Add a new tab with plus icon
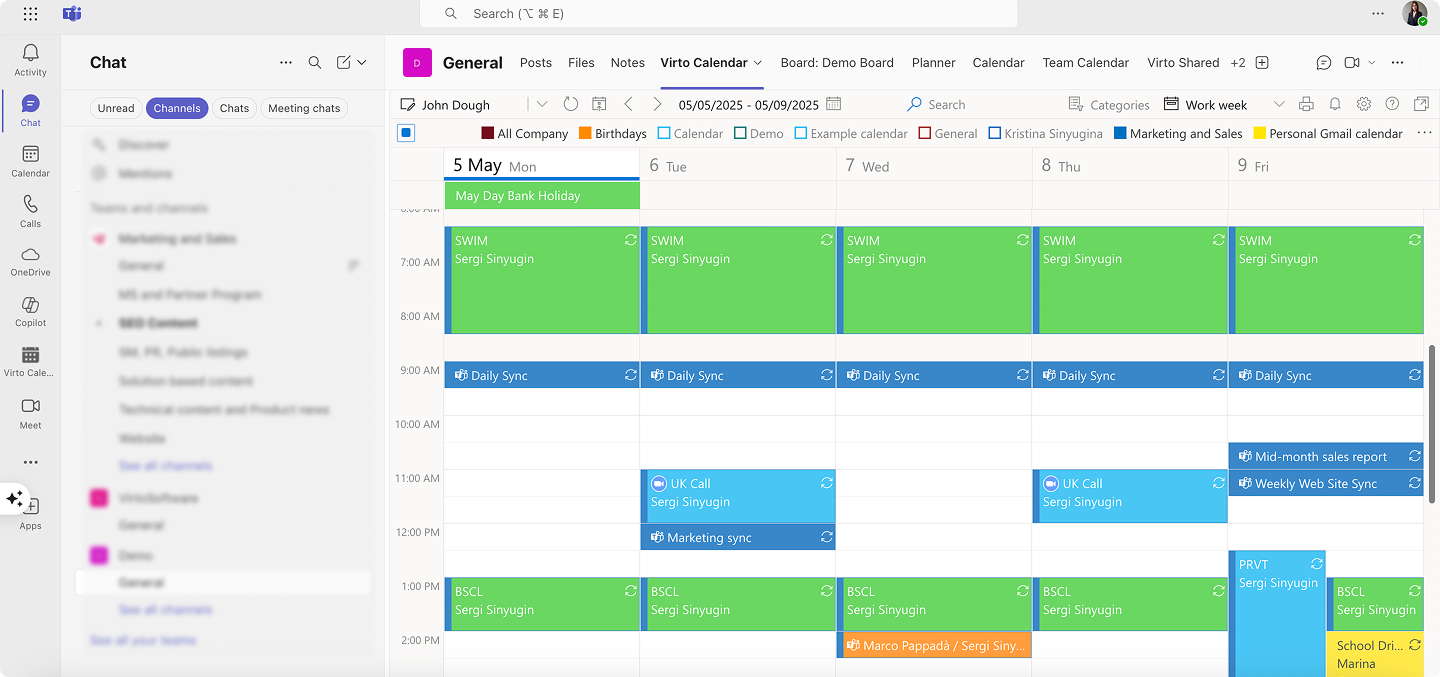The image size is (1440, 677). (x=1262, y=62)
